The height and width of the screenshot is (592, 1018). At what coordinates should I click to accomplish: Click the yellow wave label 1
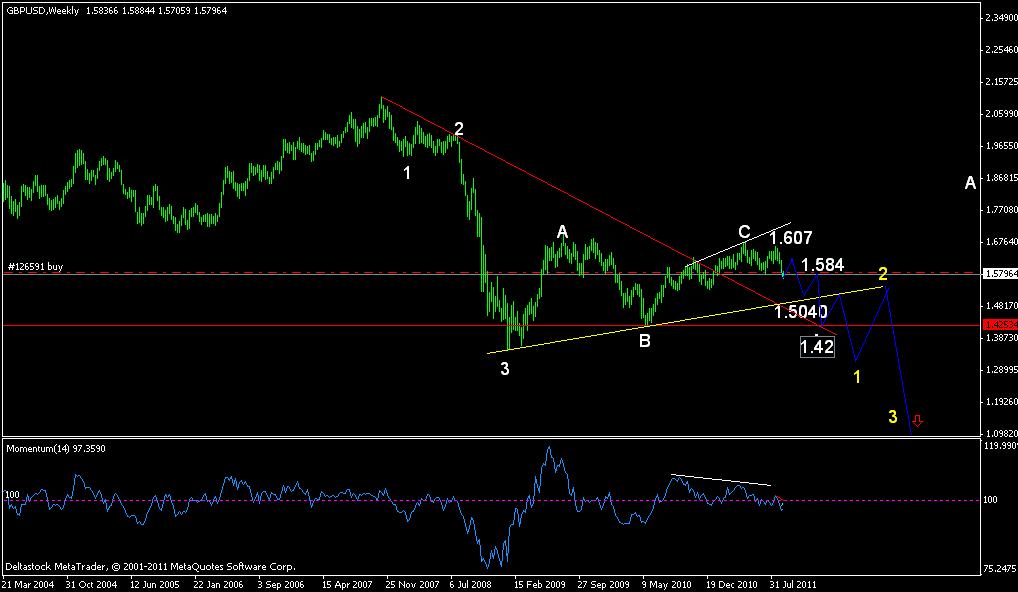[857, 376]
